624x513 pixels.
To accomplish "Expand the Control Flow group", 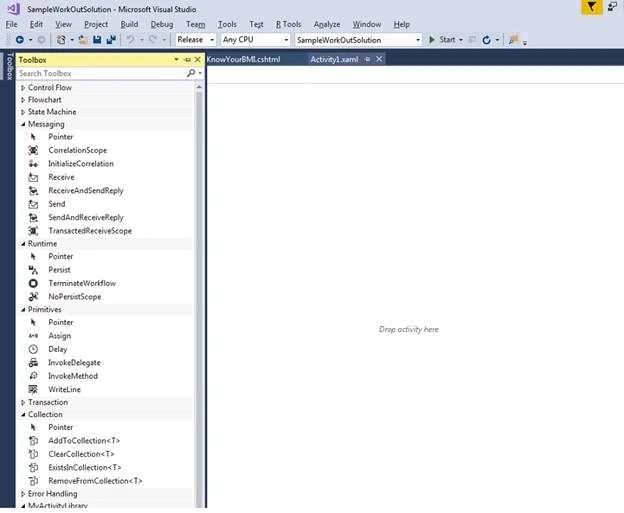I will pyautogui.click(x=23, y=88).
